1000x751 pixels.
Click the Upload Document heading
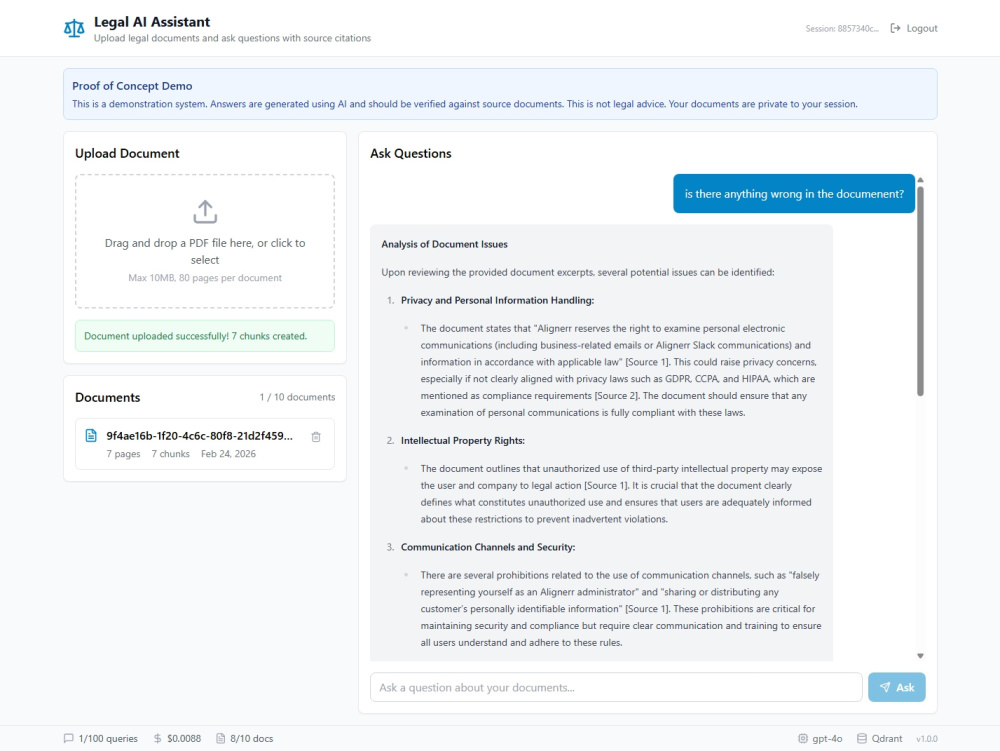point(127,154)
